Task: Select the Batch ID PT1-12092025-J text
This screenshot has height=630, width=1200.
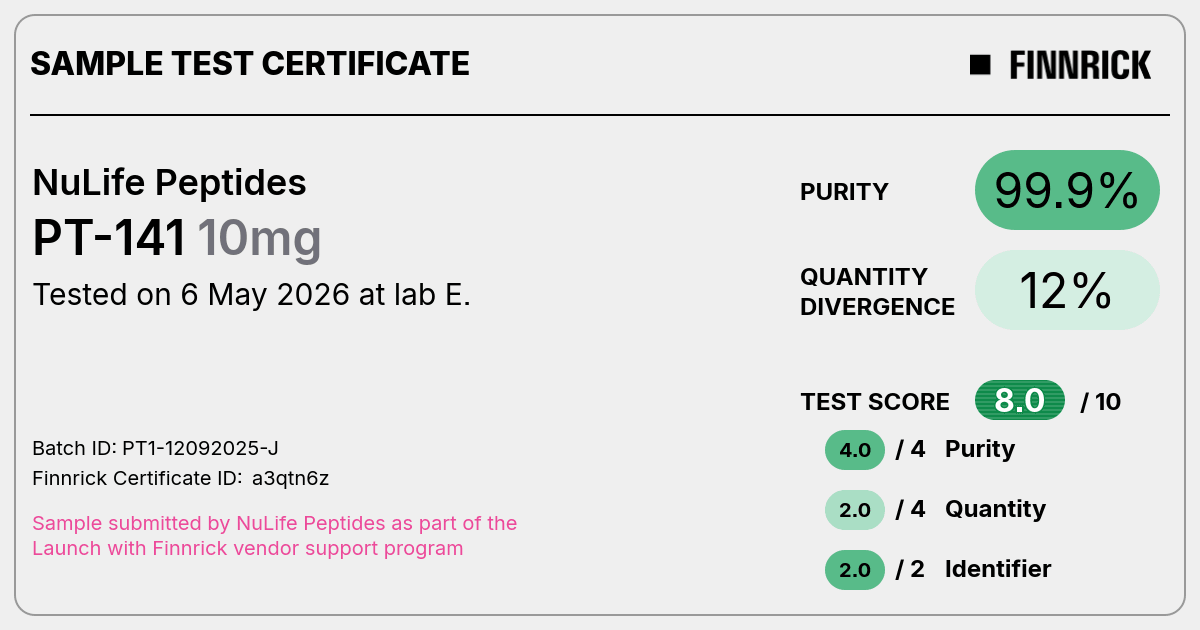Action: (163, 448)
